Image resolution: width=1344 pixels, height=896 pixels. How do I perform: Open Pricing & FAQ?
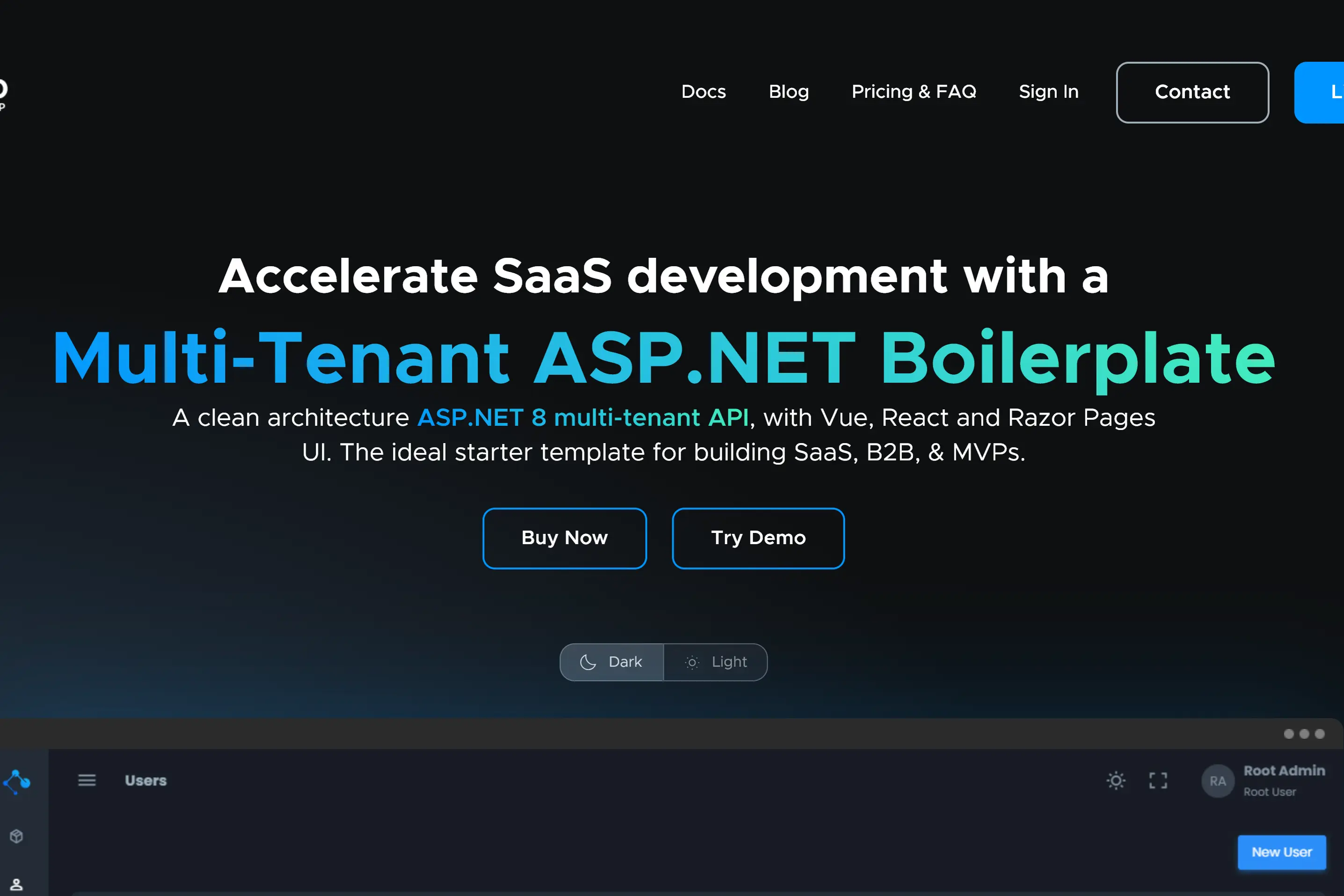pyautogui.click(x=913, y=92)
